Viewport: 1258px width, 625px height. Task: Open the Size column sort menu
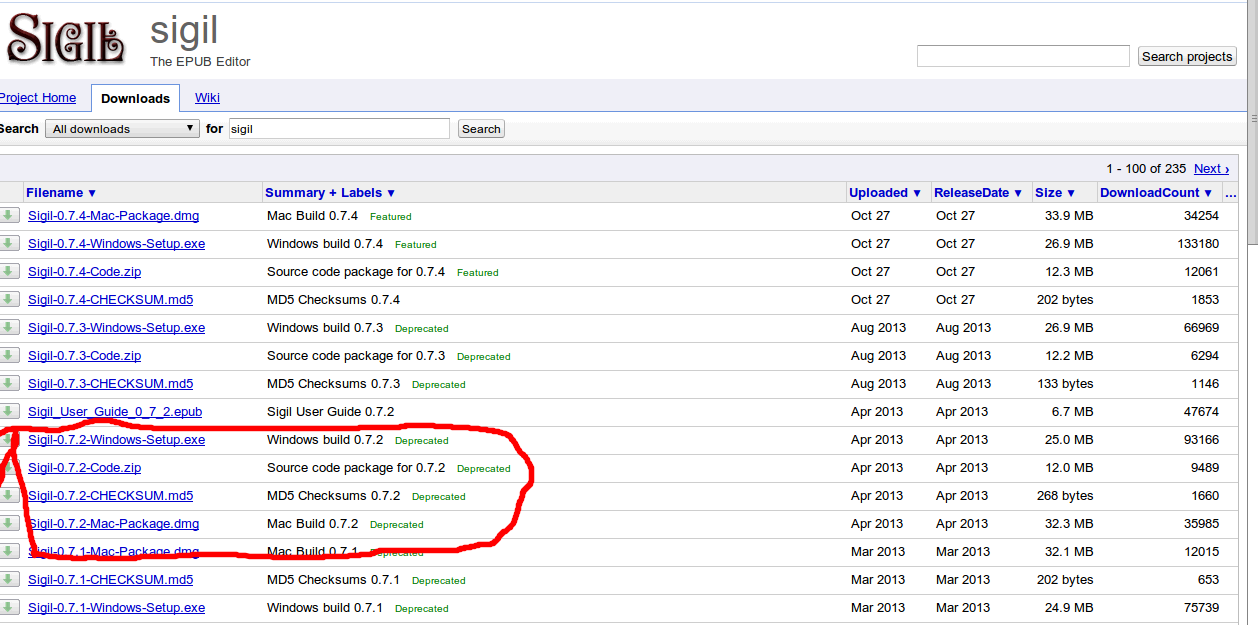pos(1055,192)
